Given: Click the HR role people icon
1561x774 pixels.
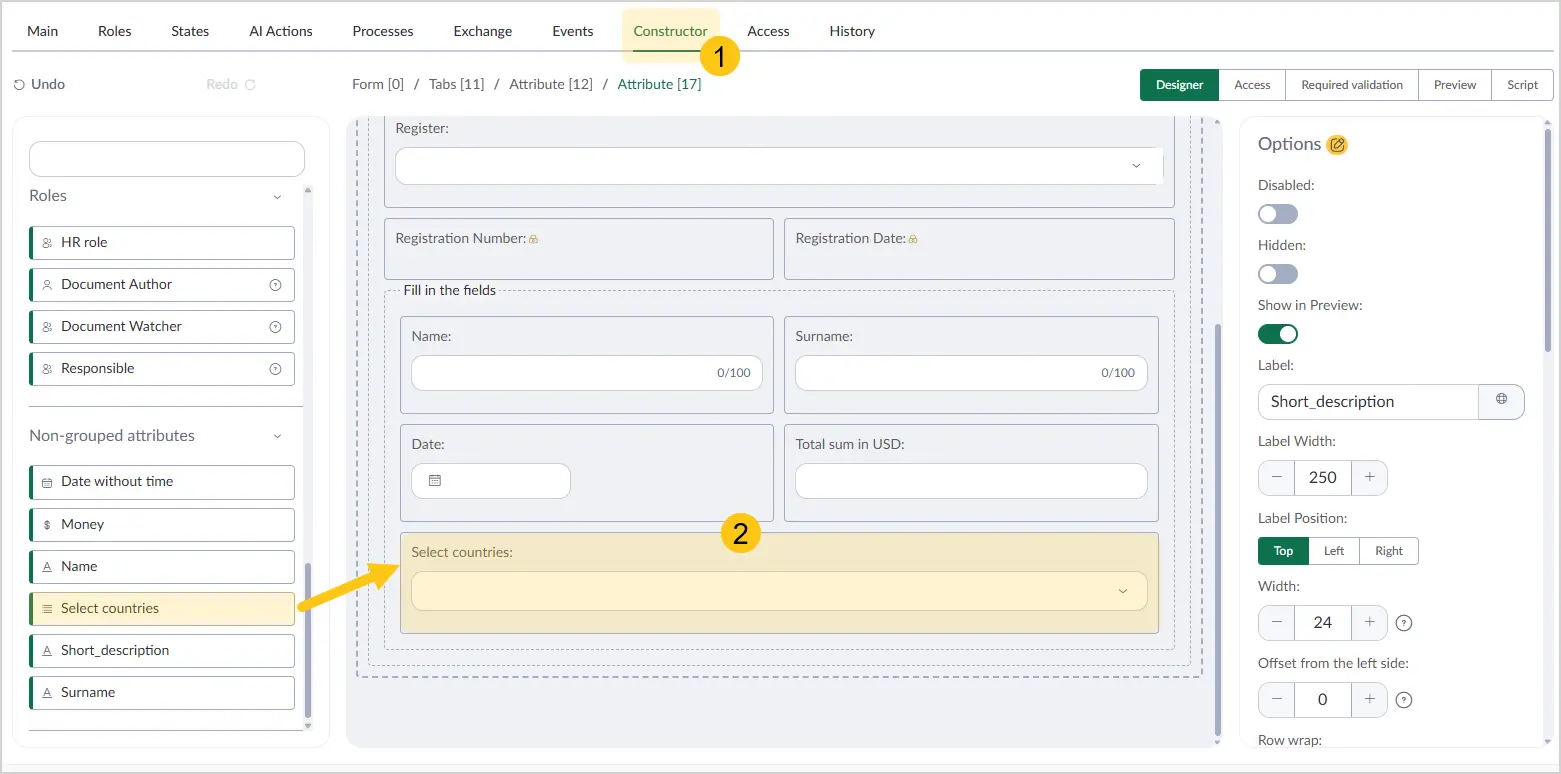Looking at the screenshot, I should pos(47,243).
